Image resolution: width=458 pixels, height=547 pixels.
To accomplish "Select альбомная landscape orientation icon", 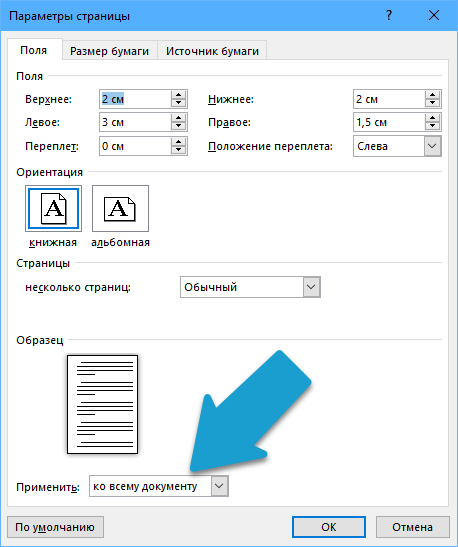I will pyautogui.click(x=120, y=209).
